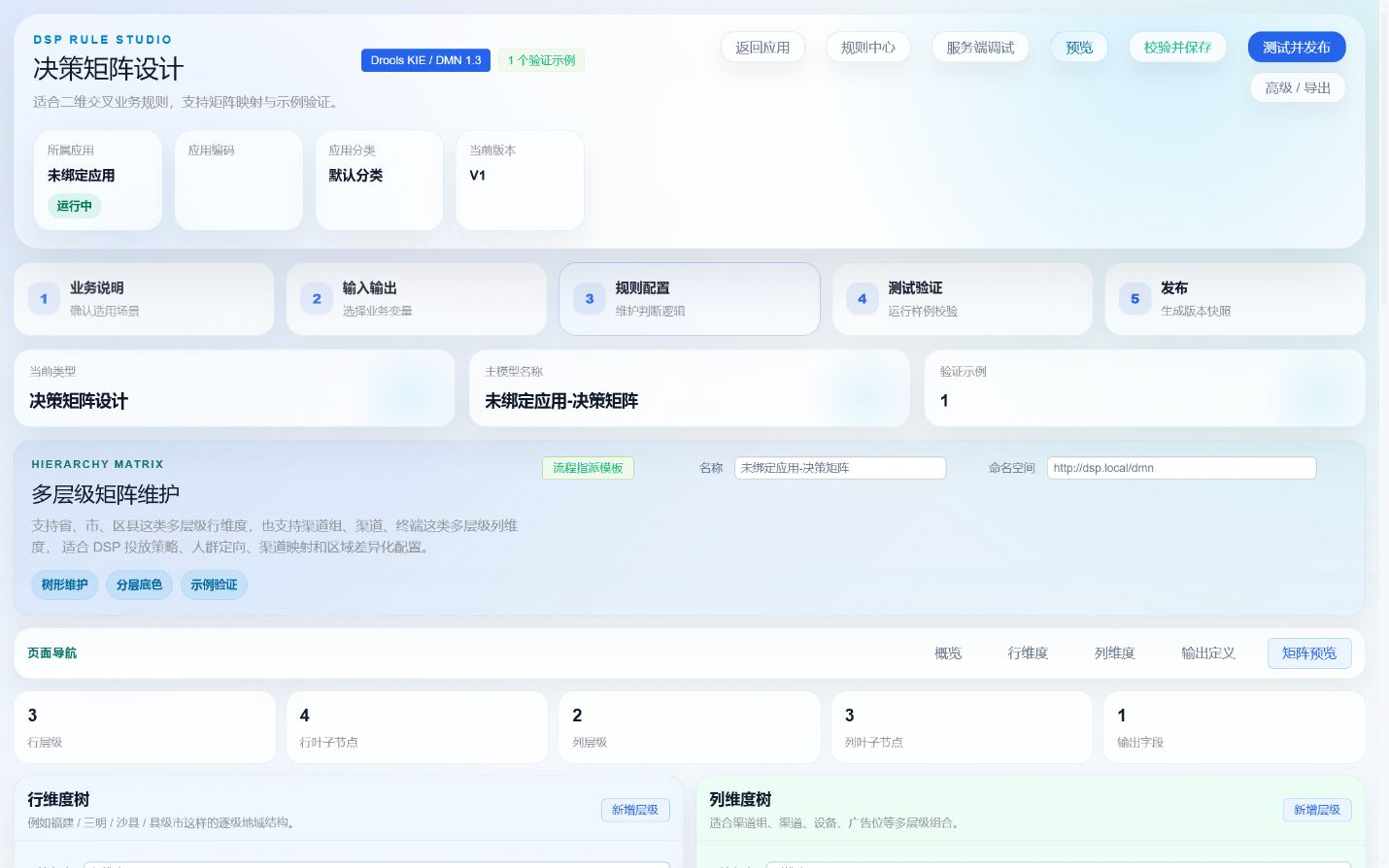This screenshot has height=868, width=1389.
Task: Click the 返回应用 button
Action: pos(762,47)
